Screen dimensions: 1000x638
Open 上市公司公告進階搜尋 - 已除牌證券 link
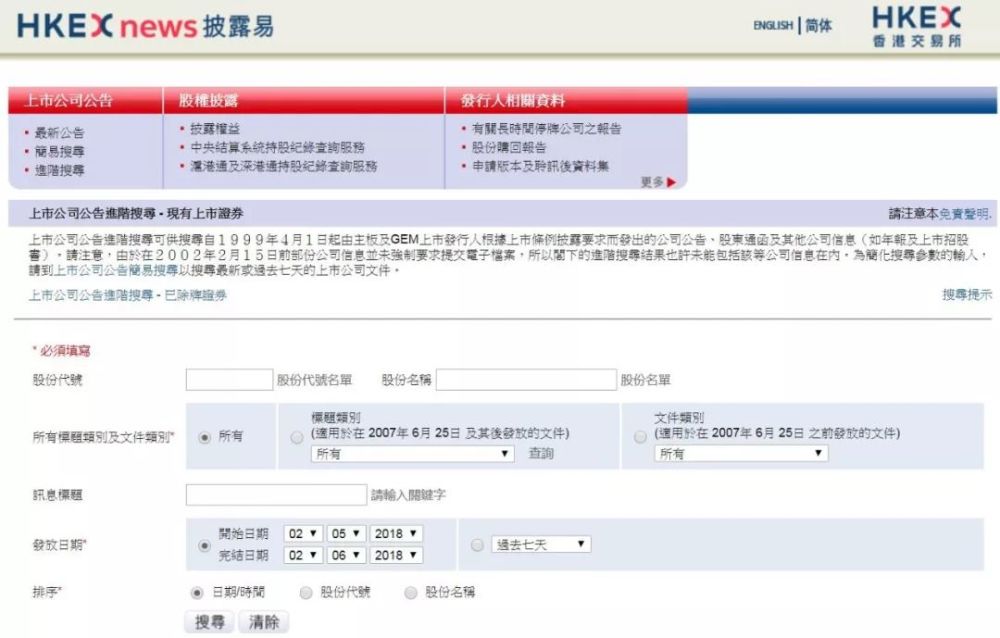click(128, 295)
